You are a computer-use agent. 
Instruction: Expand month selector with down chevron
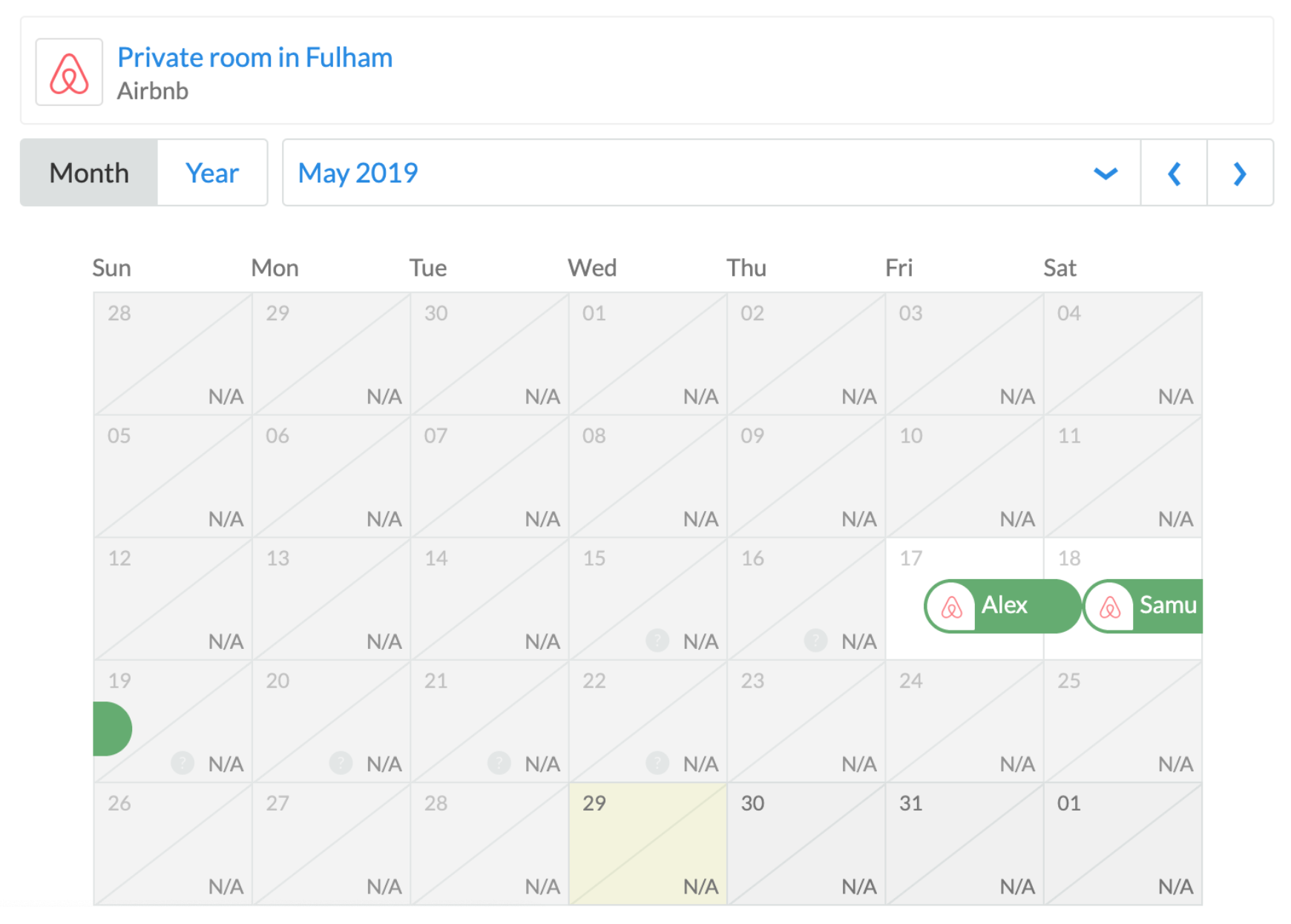1106,174
